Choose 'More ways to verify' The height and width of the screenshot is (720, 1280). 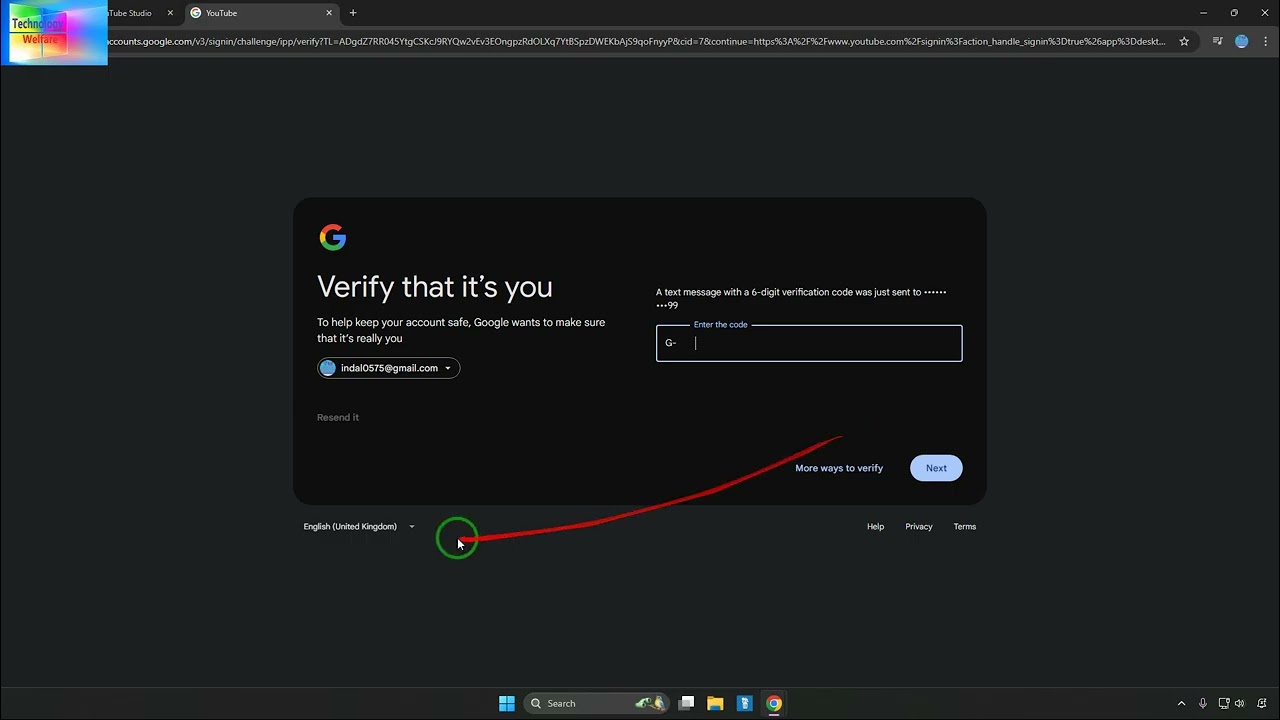click(x=839, y=468)
